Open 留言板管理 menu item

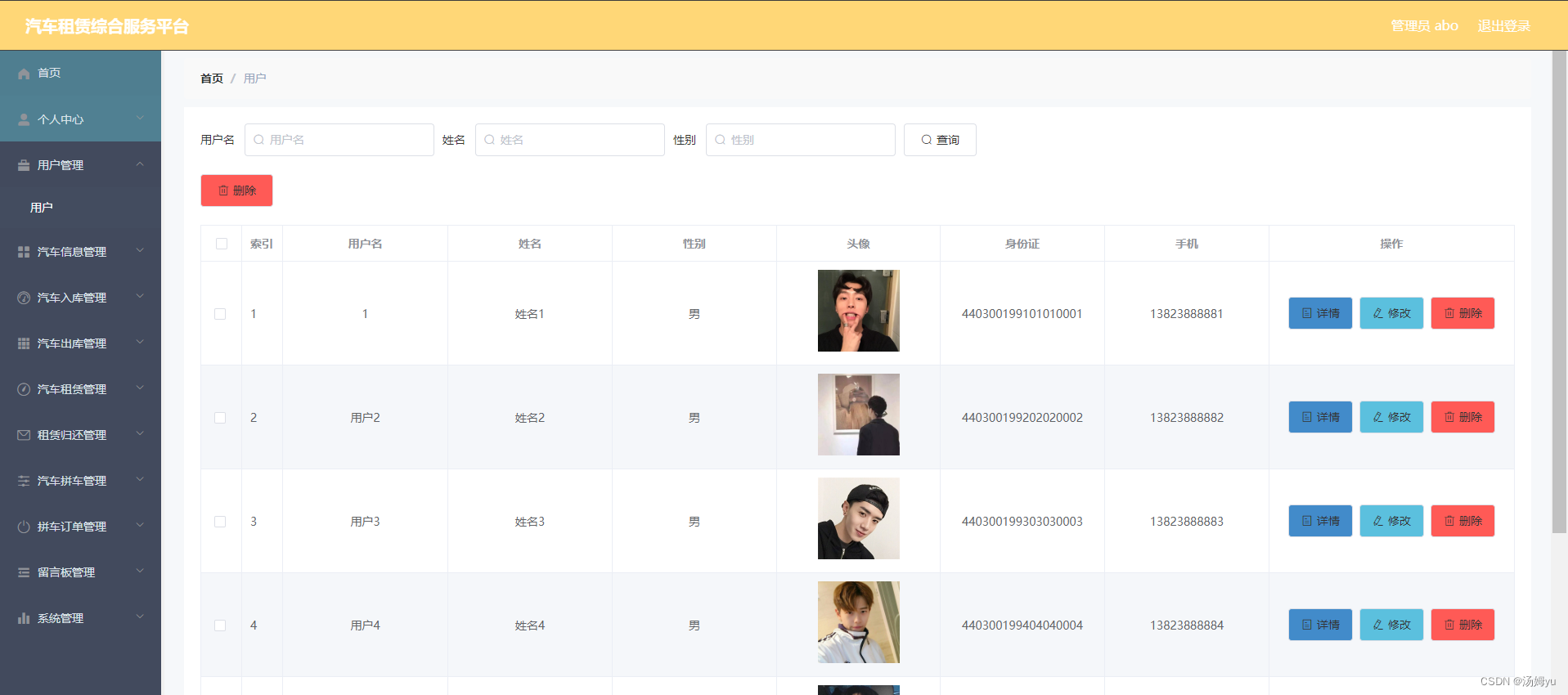click(x=80, y=572)
